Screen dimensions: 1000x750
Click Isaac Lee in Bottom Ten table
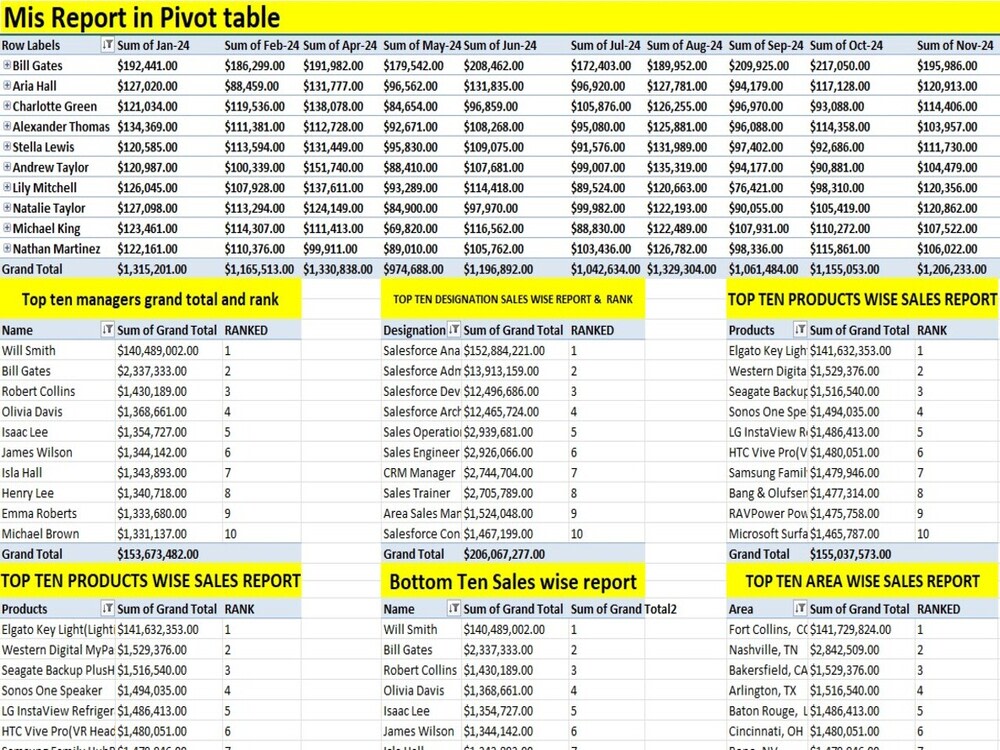(406, 711)
